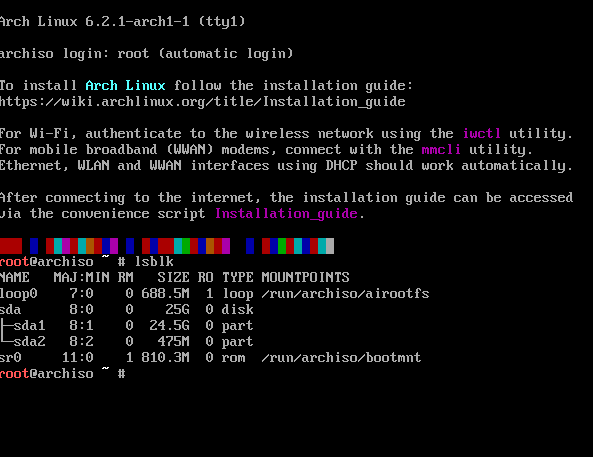Image resolution: width=593 pixels, height=457 pixels.
Task: Select the 'sda1' partition name
Action: coord(29,325)
